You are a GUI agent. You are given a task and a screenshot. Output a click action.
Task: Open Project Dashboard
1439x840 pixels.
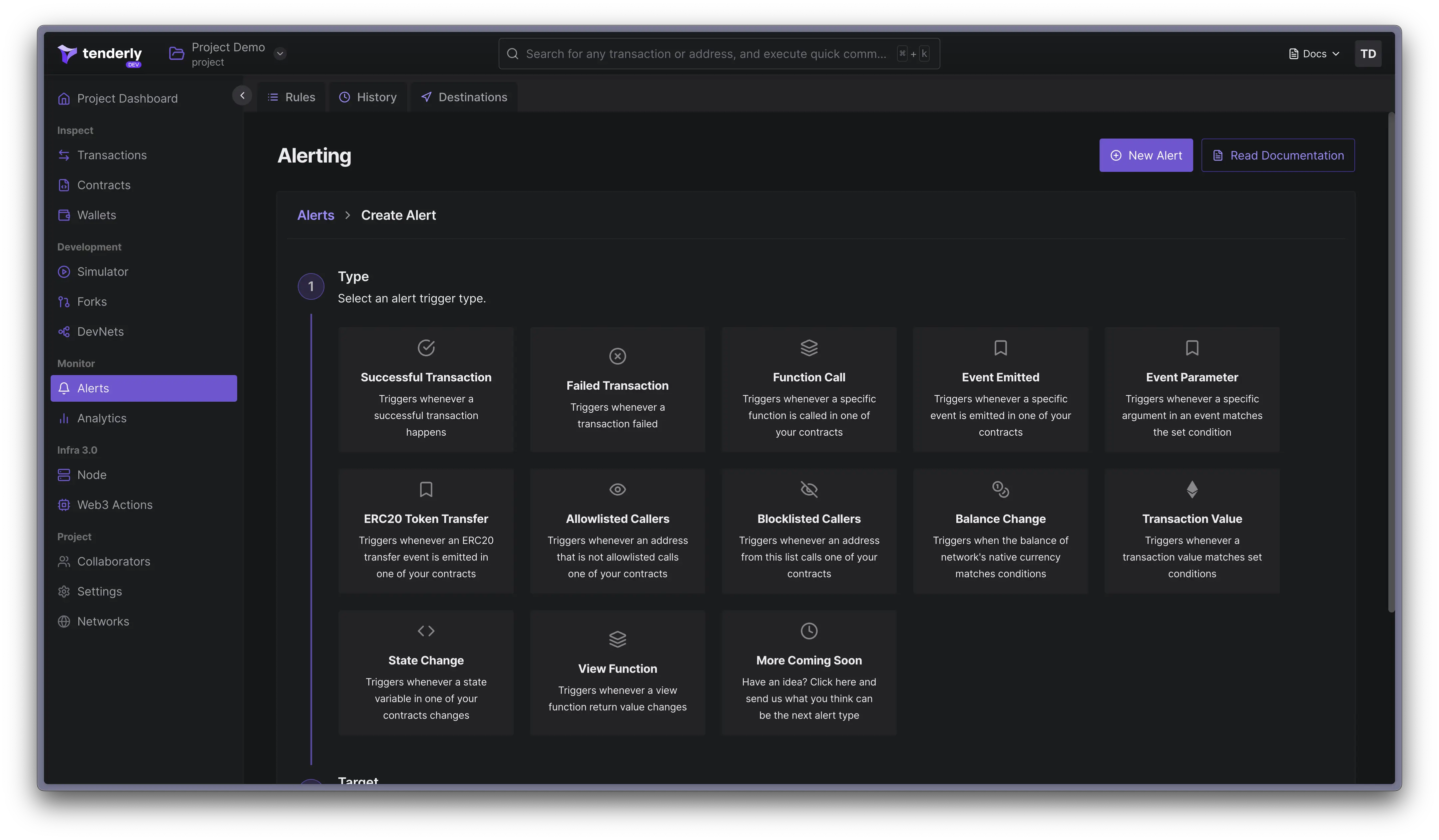point(118,98)
